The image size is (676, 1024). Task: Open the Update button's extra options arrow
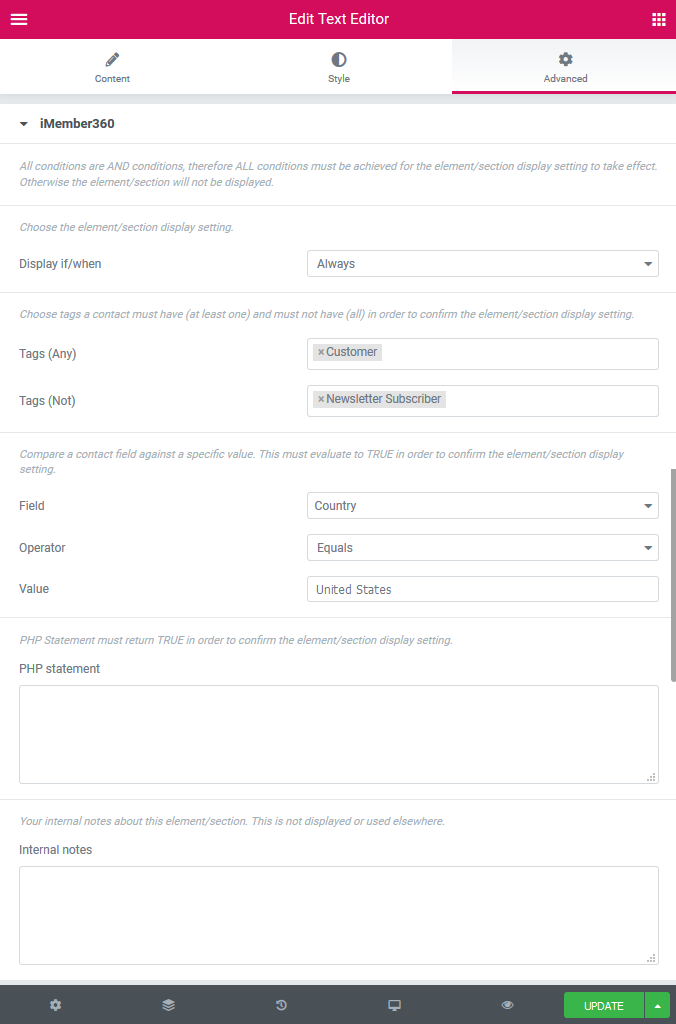tap(657, 1005)
